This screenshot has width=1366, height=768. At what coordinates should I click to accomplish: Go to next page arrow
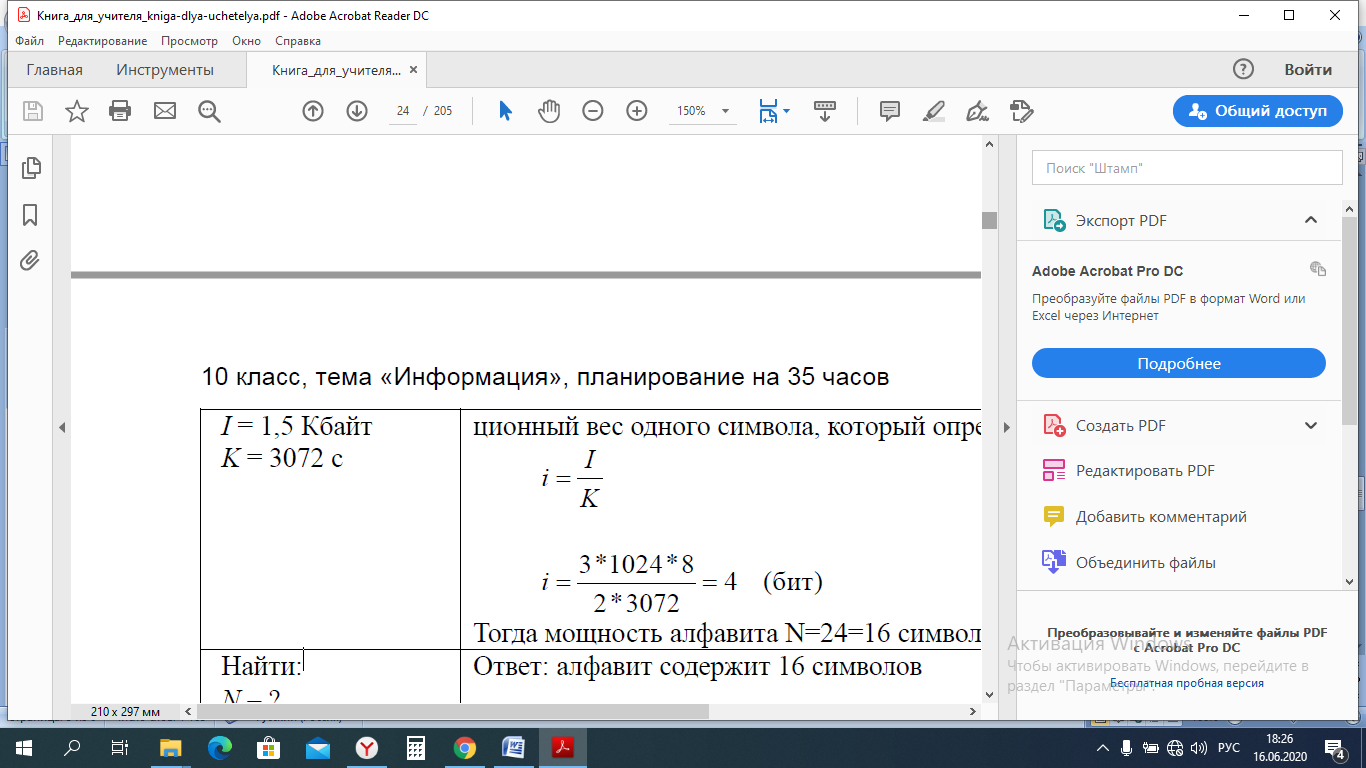click(357, 111)
